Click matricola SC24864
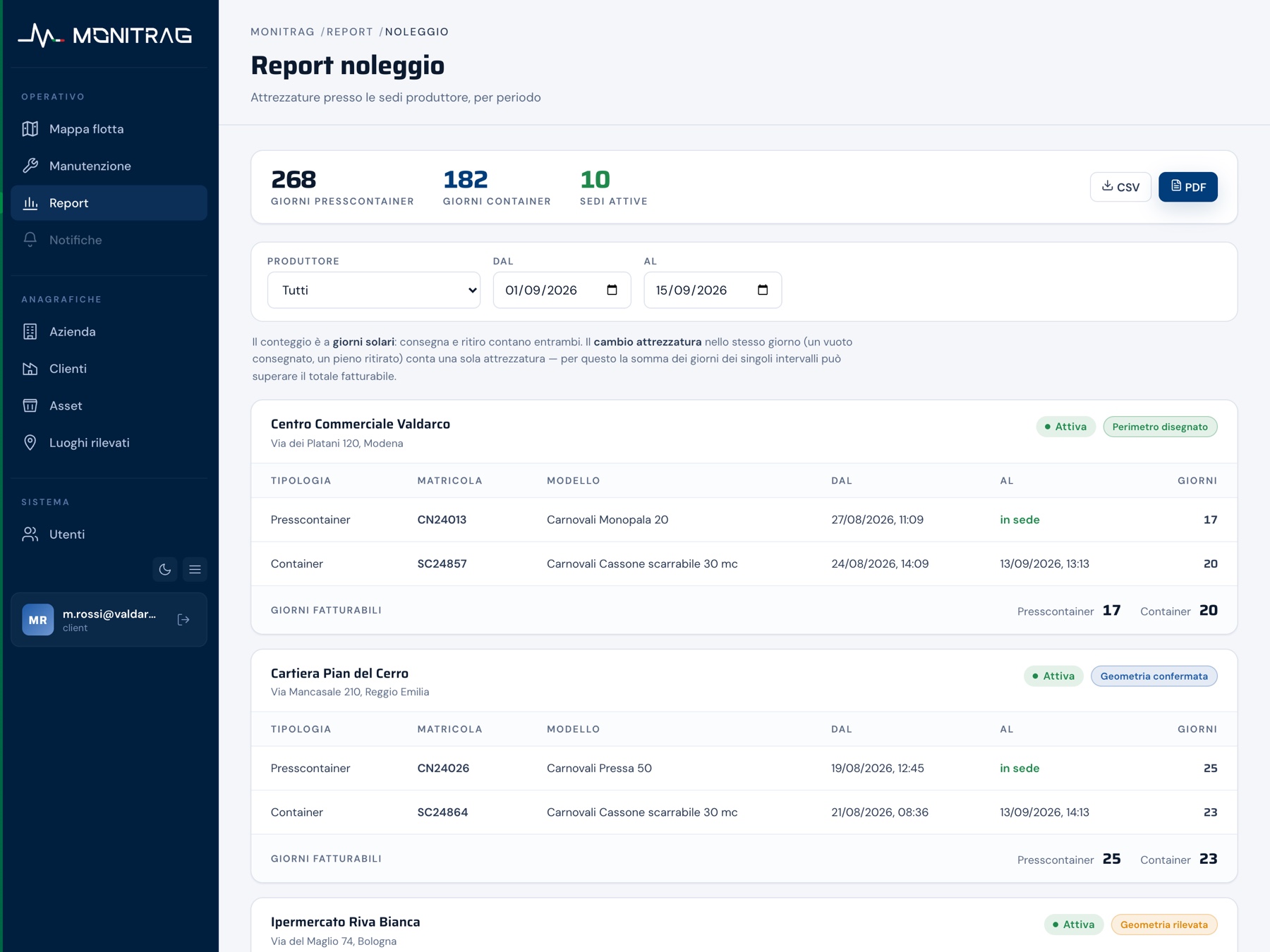1270x952 pixels. point(442,812)
